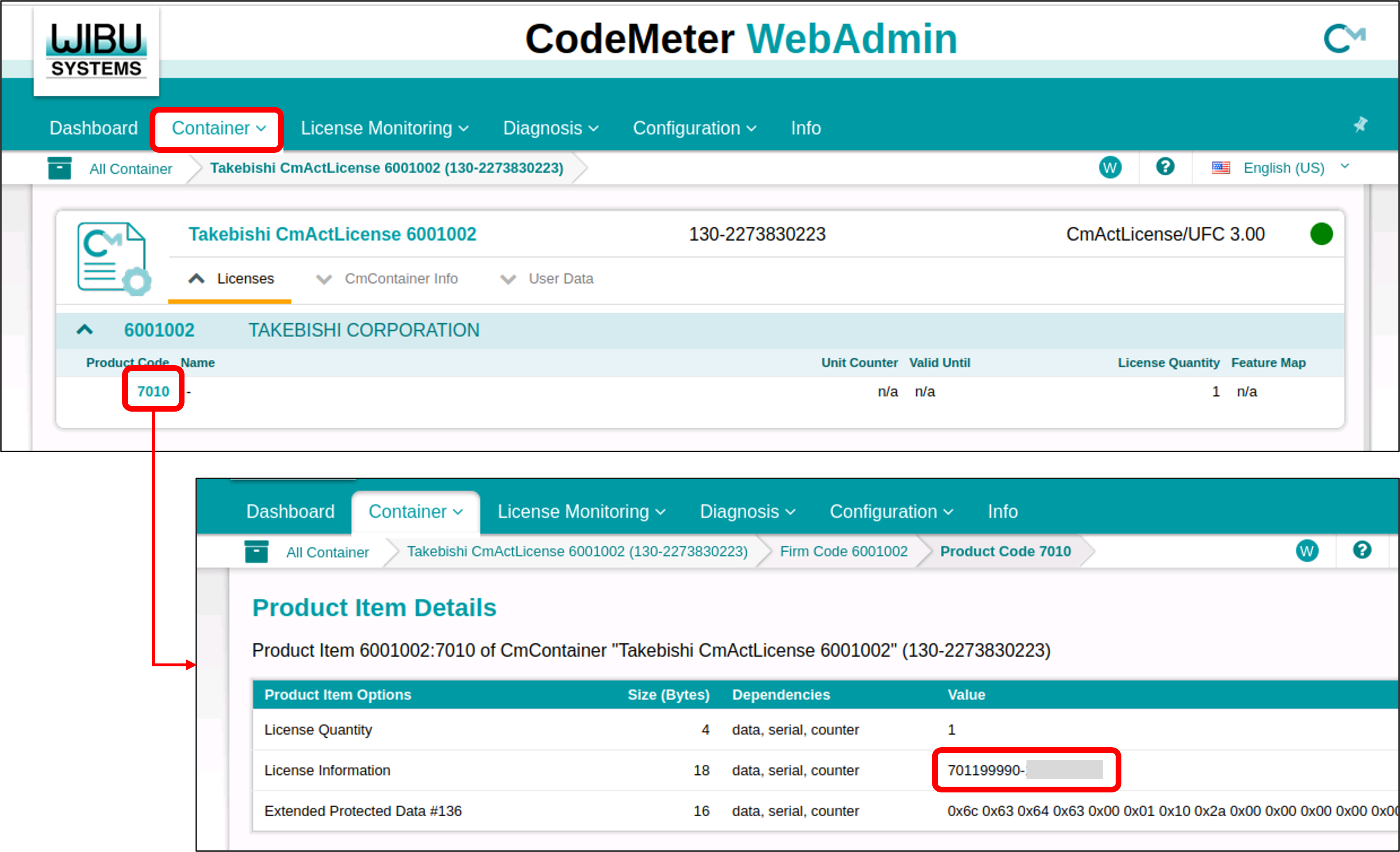Open the English (US) language dropdown
This screenshot has width=1400, height=852.
tap(1284, 168)
